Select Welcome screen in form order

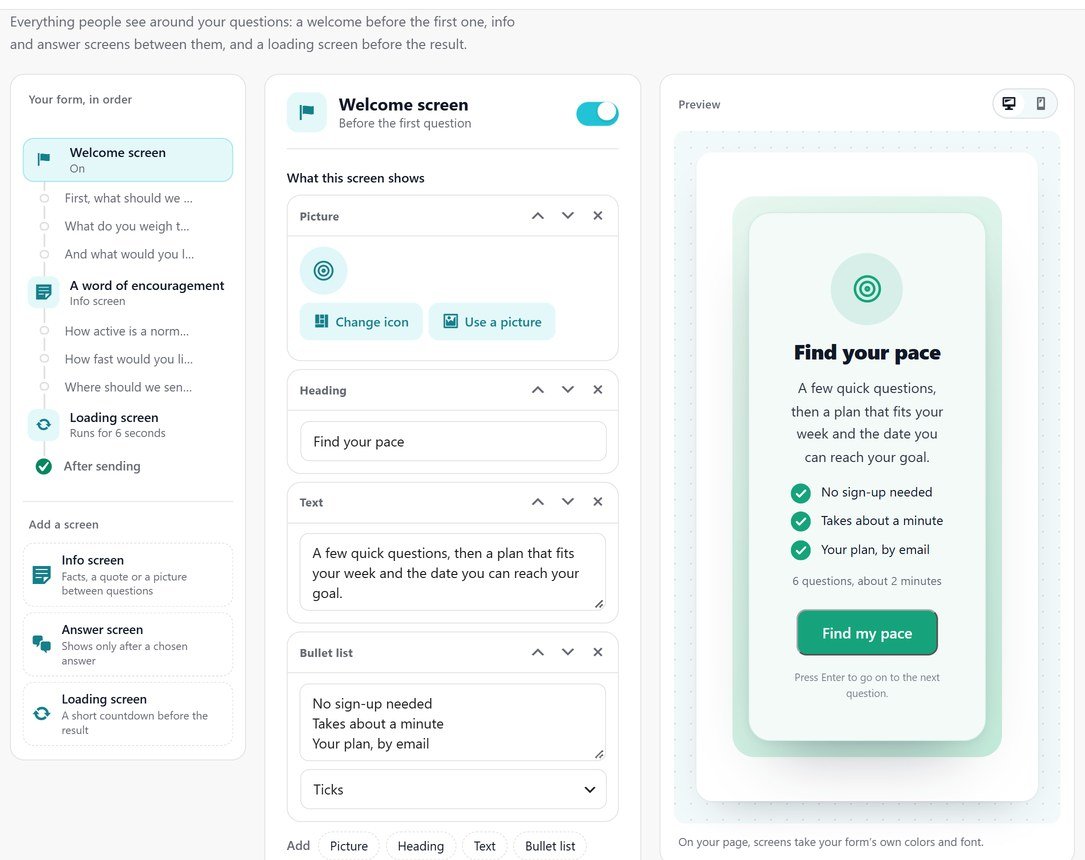(128, 160)
